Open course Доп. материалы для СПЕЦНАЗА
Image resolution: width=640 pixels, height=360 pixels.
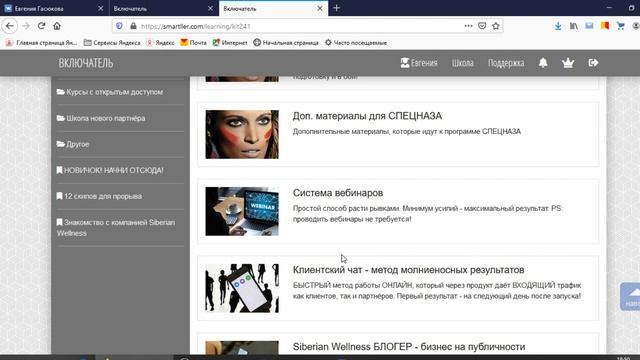[367, 116]
